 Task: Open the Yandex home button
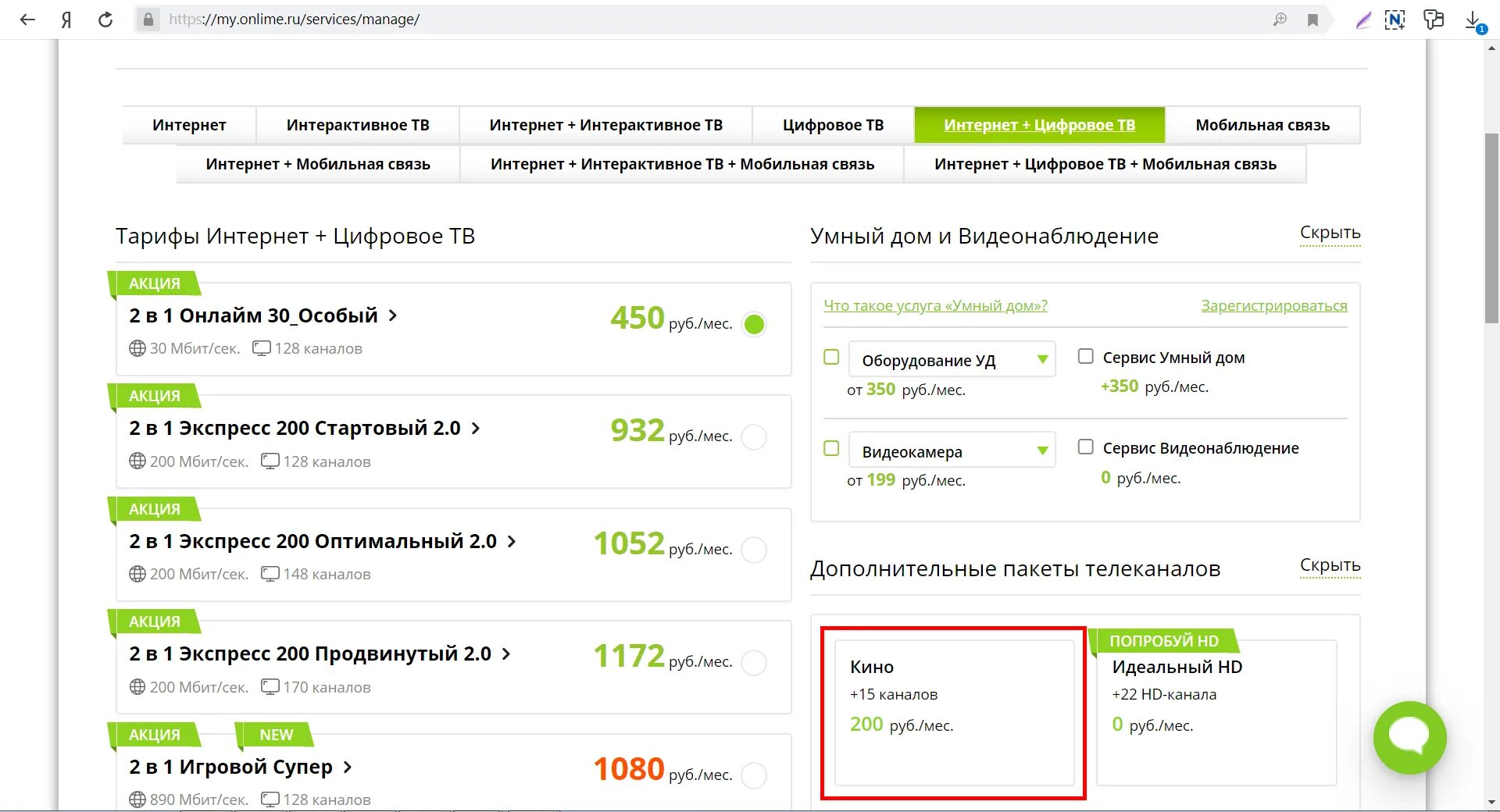click(x=66, y=20)
